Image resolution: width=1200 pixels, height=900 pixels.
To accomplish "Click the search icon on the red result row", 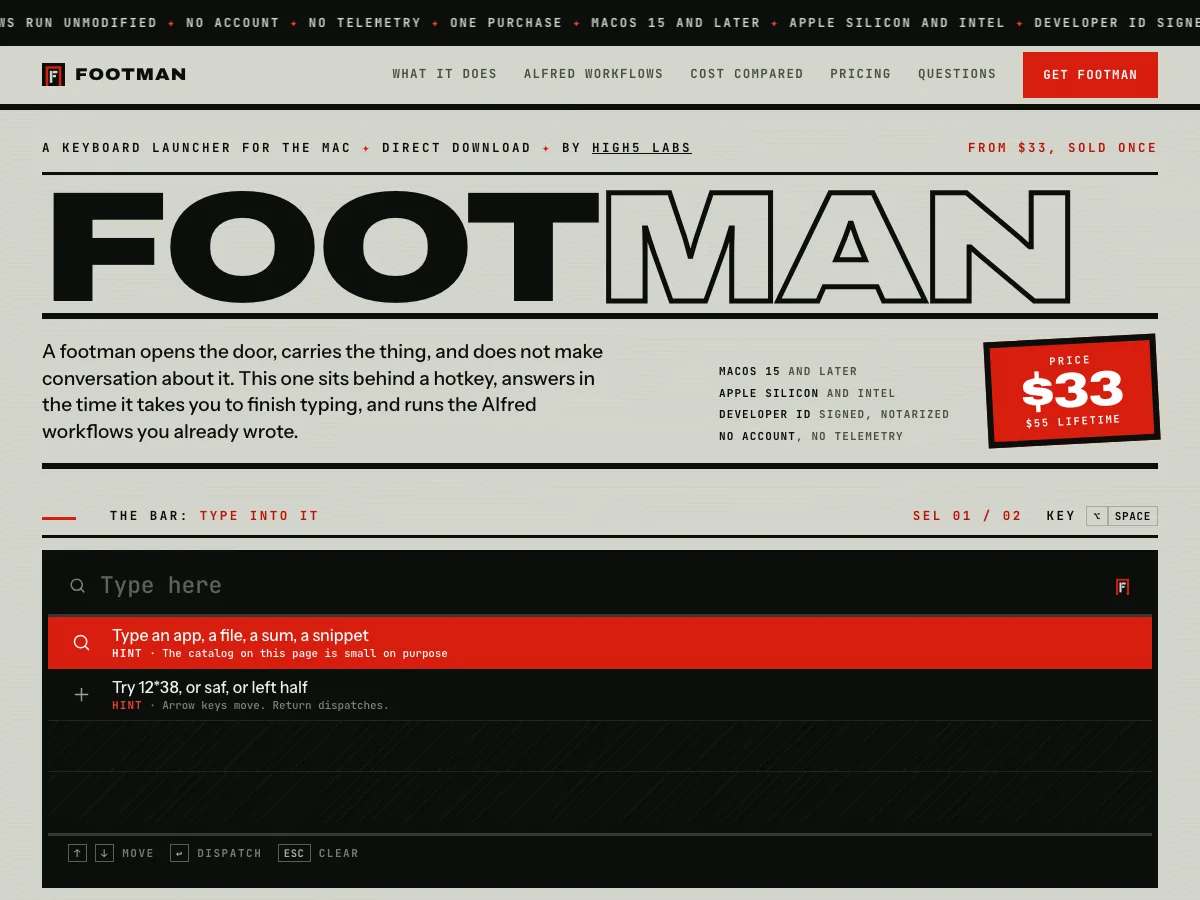I will pyautogui.click(x=82, y=643).
